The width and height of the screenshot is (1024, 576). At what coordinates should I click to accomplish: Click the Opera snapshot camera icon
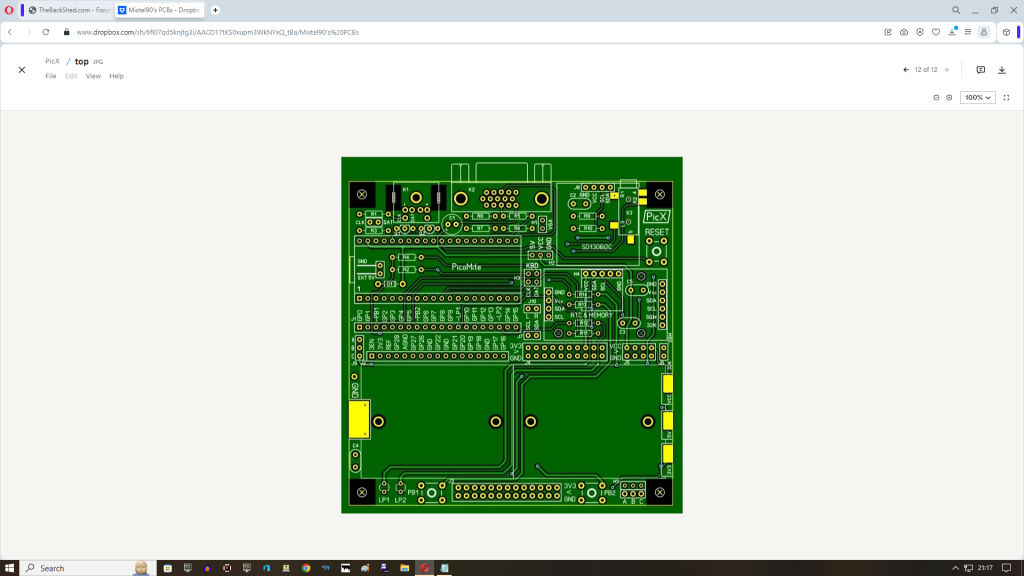click(x=904, y=32)
